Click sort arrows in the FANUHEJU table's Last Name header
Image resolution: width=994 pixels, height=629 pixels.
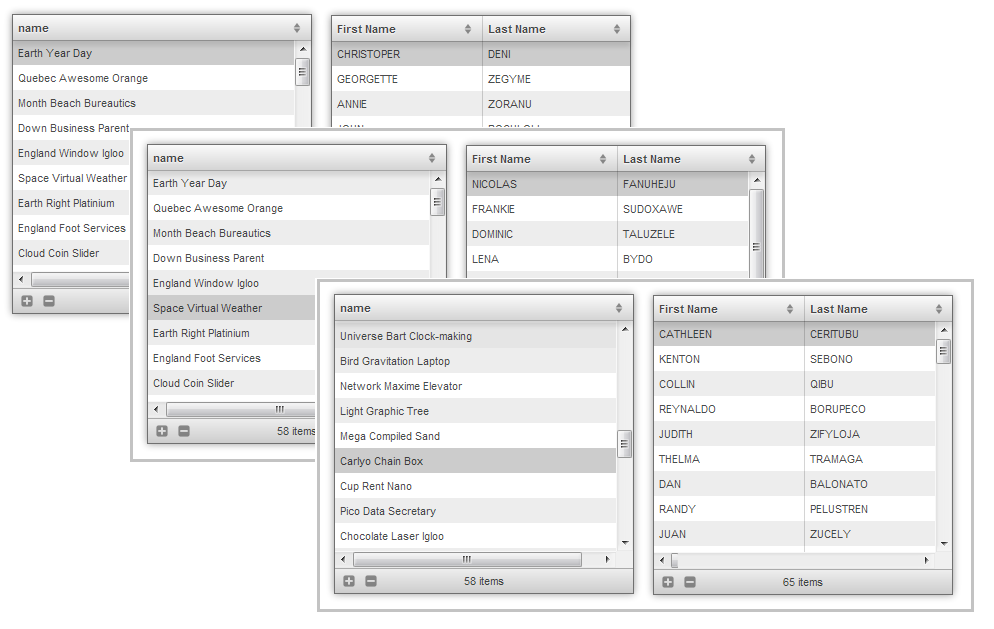click(752, 159)
